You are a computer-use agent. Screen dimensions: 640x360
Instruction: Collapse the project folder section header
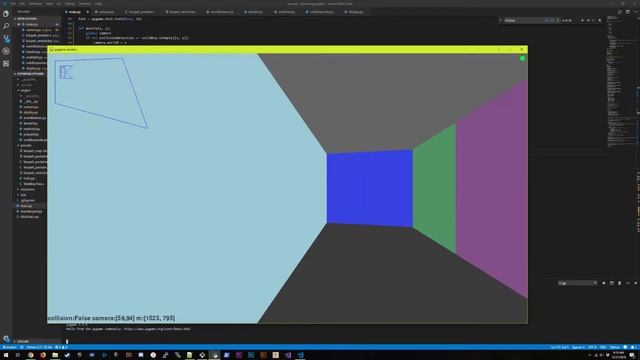(29, 74)
